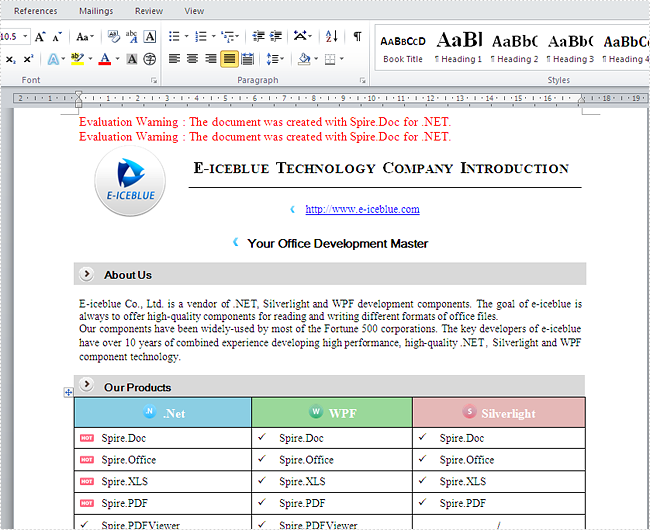
Task: Click the About Us arrow icon
Action: 86,274
